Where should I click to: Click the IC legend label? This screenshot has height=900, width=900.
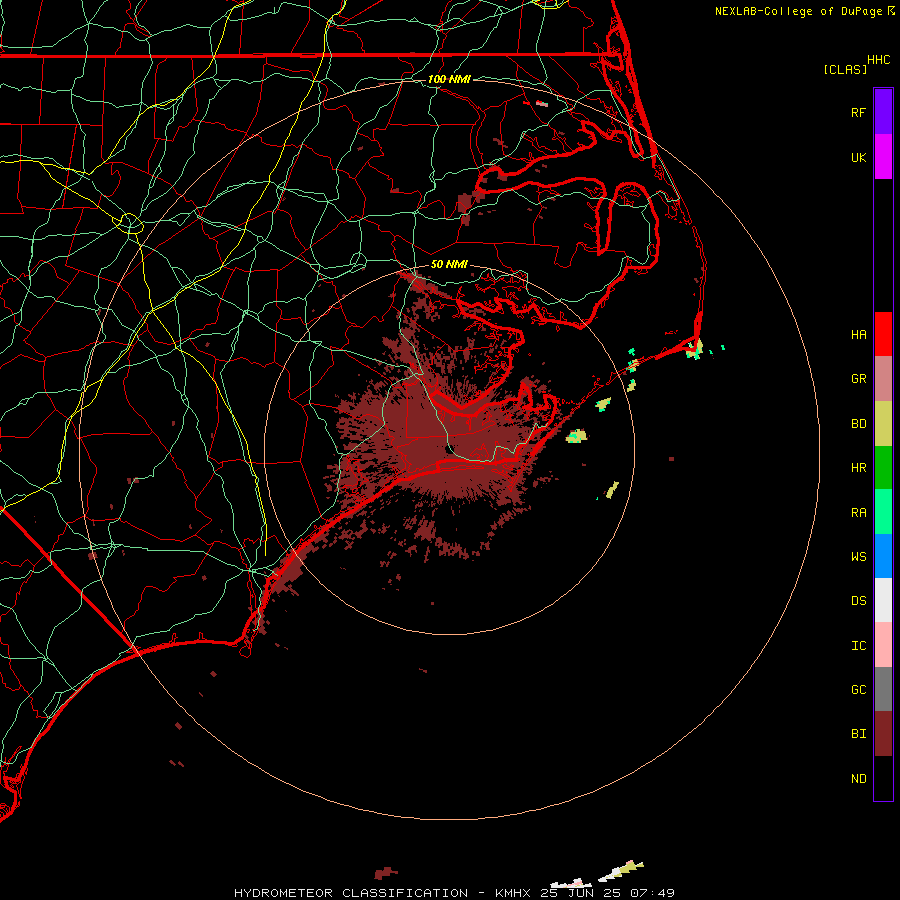(x=858, y=646)
